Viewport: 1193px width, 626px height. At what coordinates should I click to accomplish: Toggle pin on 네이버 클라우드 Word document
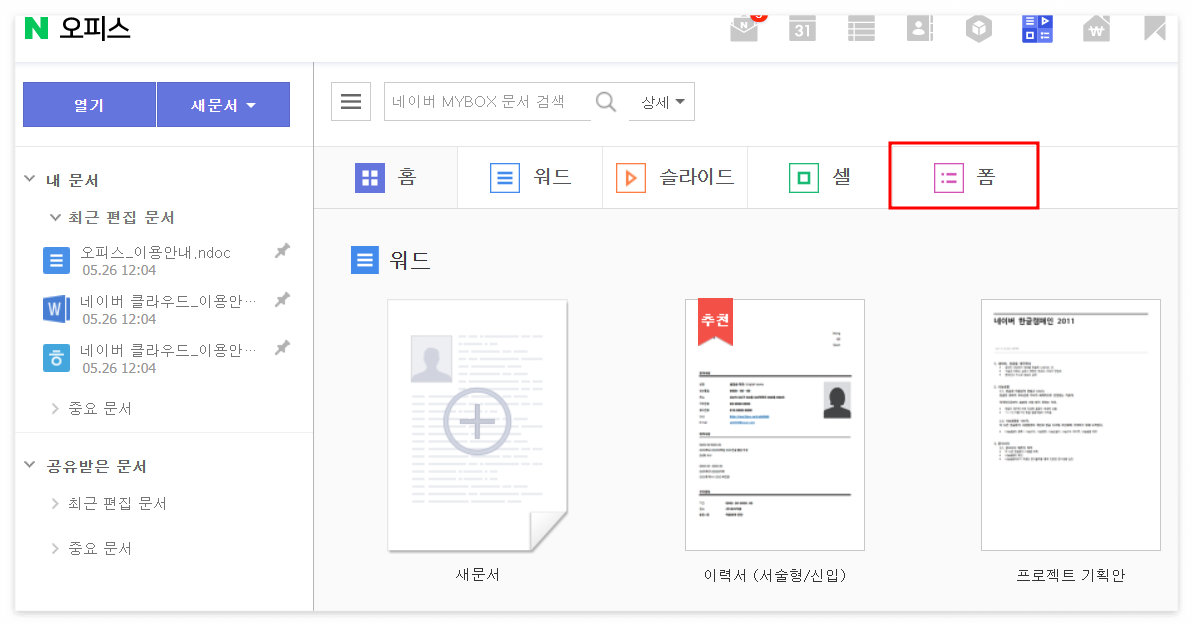[x=281, y=301]
